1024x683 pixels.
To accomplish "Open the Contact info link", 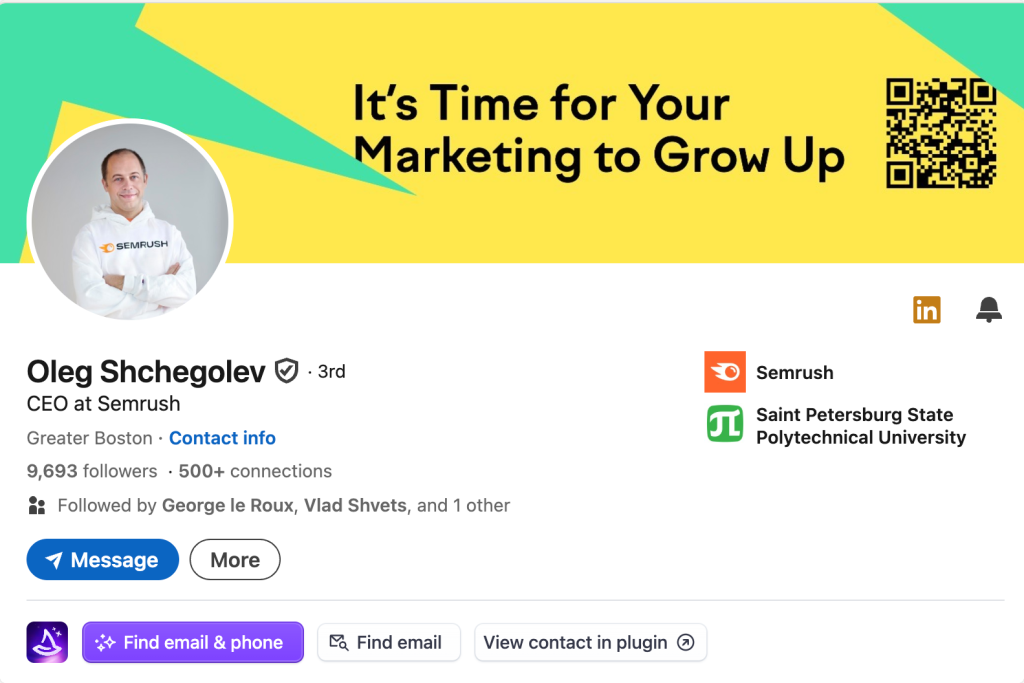I will tap(222, 438).
